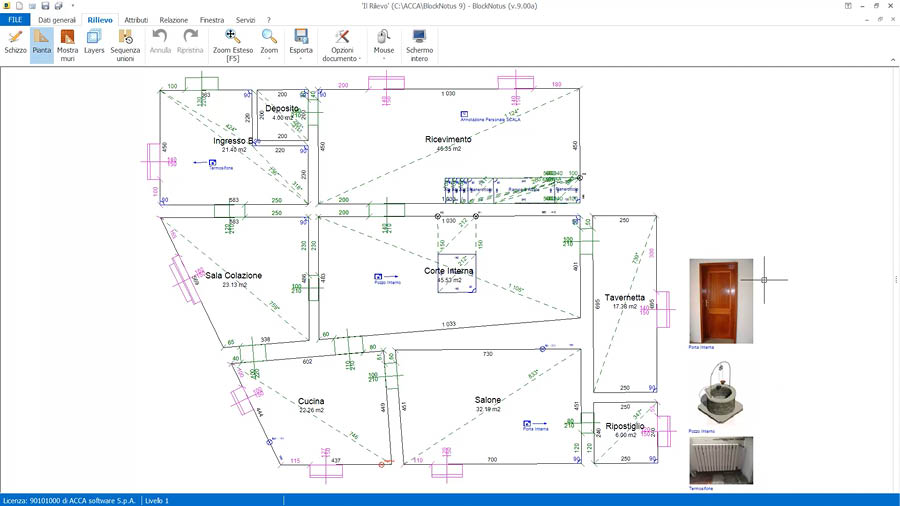Click the help question mark

pos(268,20)
